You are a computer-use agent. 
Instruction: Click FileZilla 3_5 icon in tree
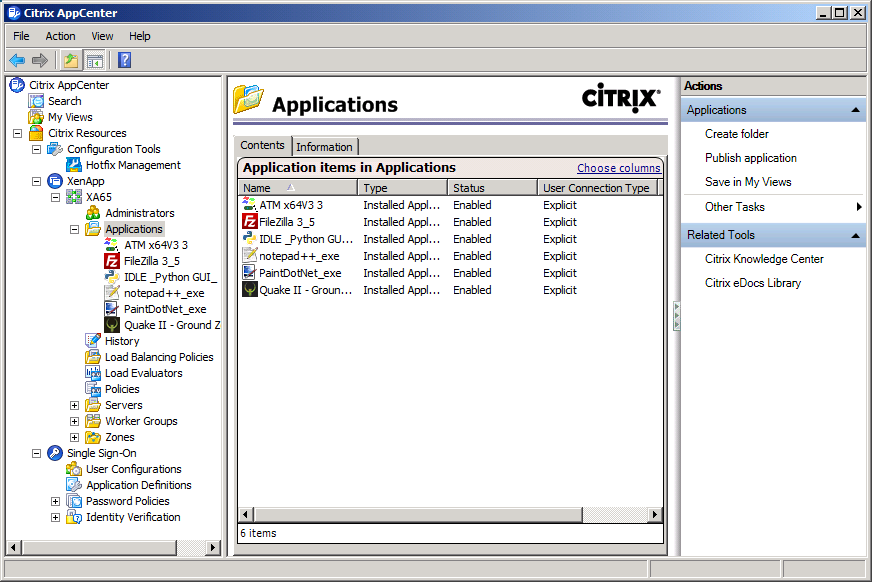tap(112, 261)
